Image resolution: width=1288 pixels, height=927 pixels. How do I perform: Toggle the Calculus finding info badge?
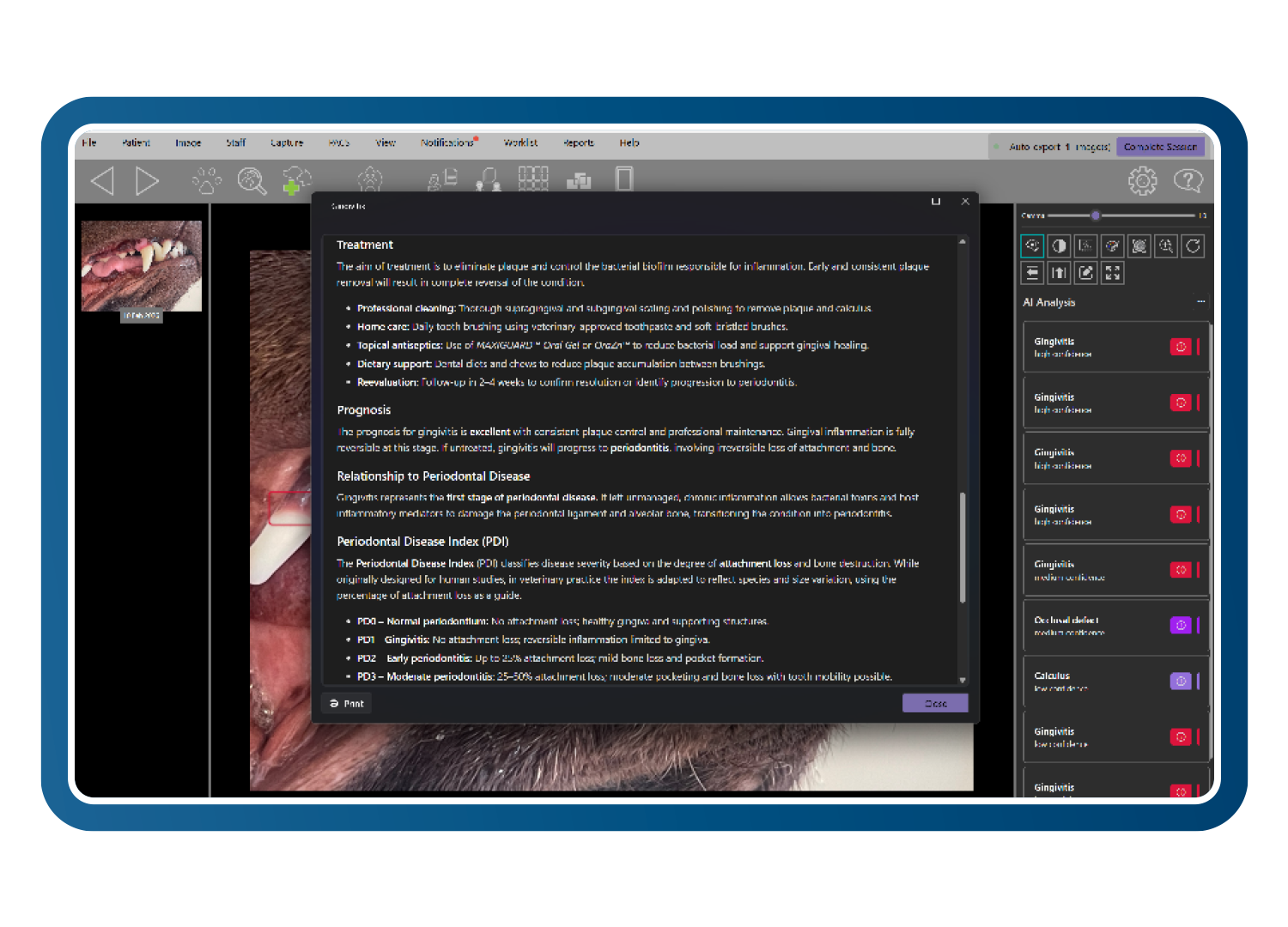point(1181,681)
